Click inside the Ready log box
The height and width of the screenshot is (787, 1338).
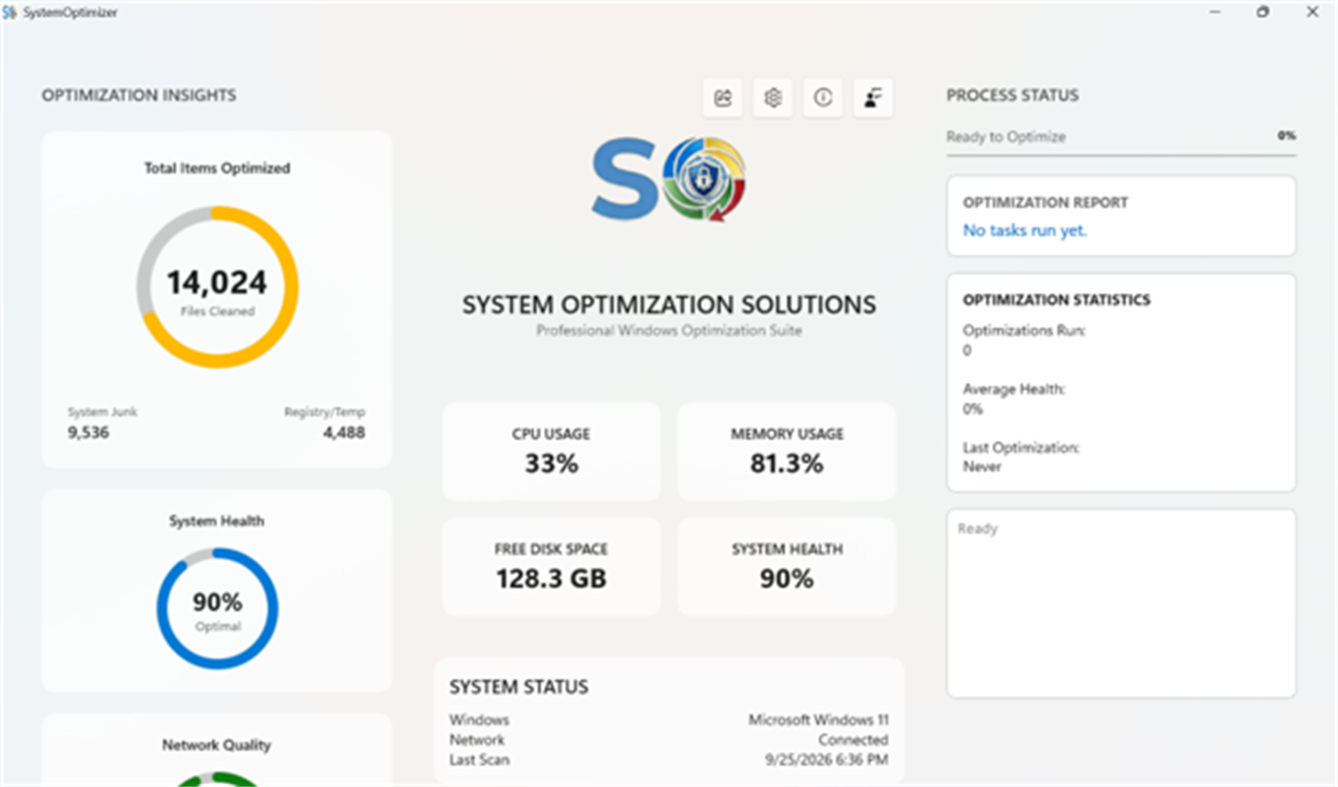click(x=1121, y=603)
